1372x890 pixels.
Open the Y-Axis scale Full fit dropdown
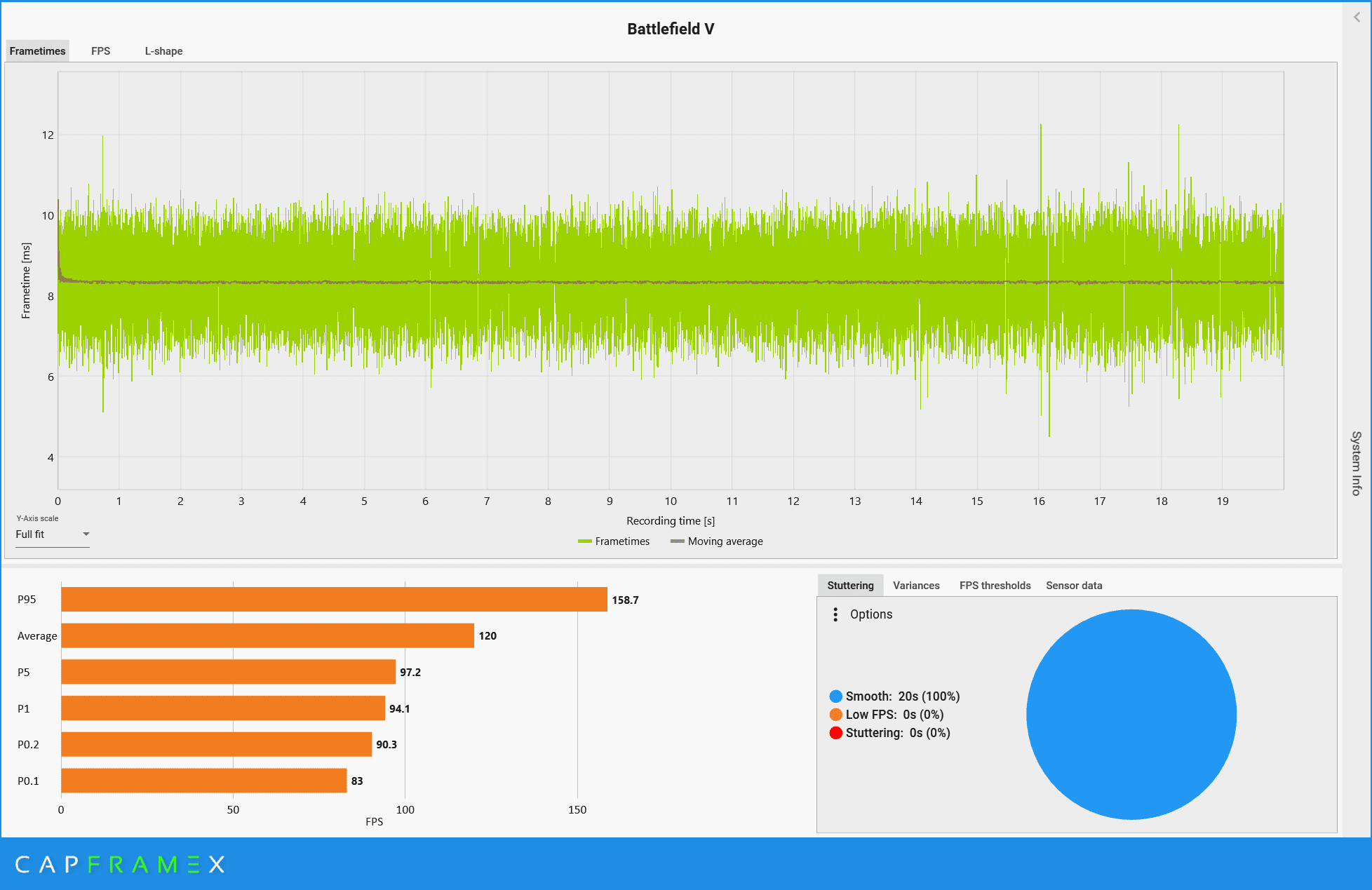(x=53, y=534)
